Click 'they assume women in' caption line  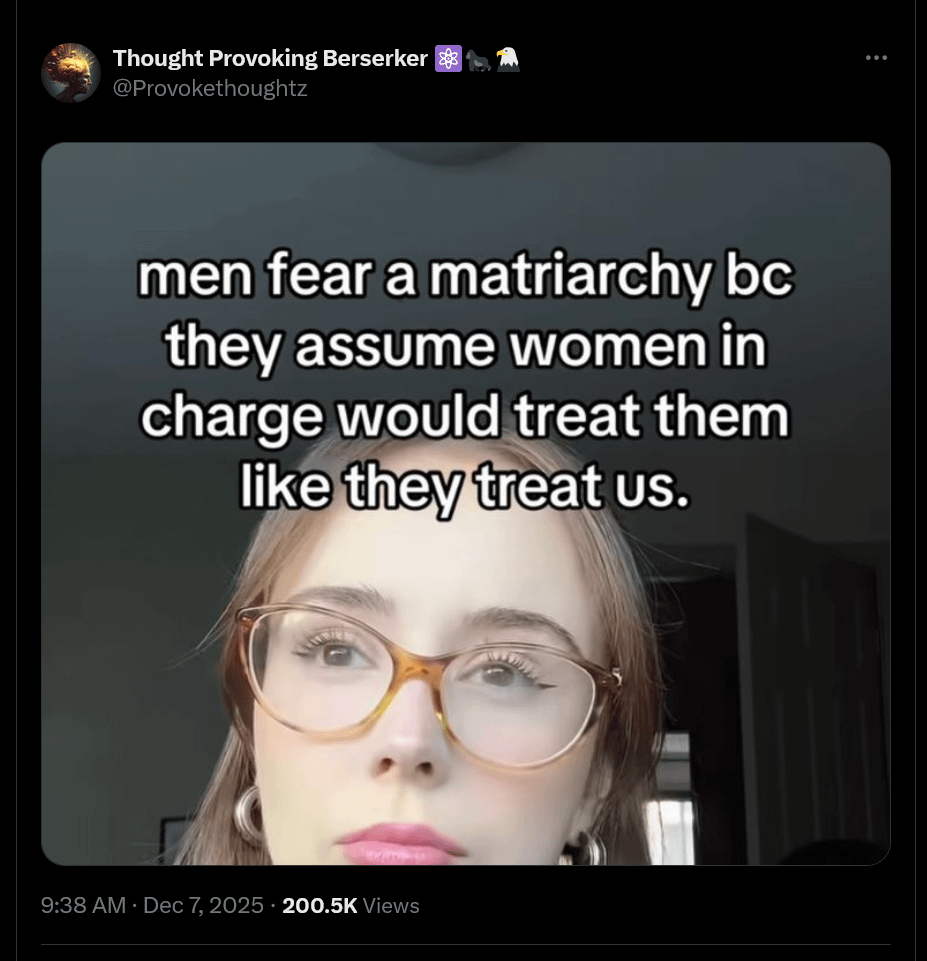point(466,346)
